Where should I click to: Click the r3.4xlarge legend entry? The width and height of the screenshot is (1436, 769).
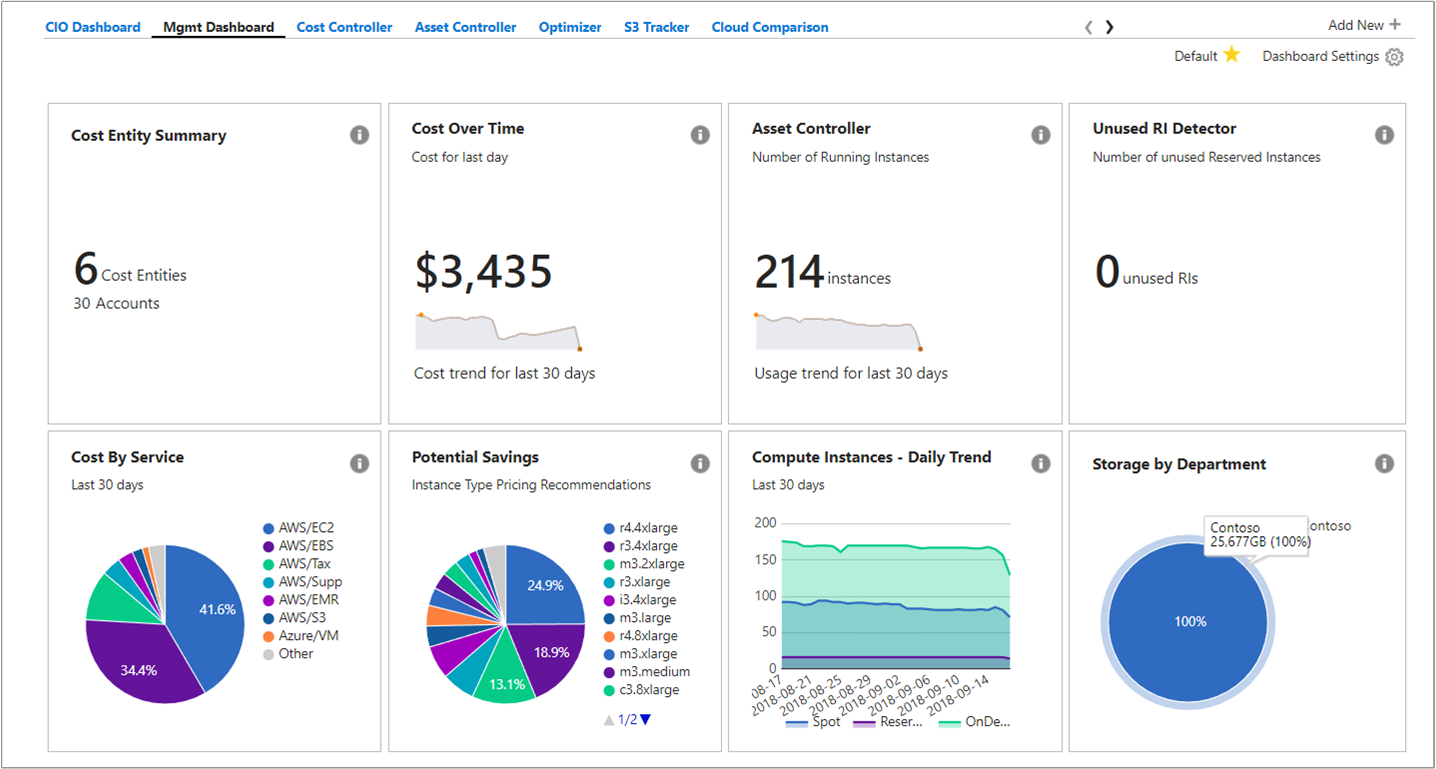[x=640, y=546]
